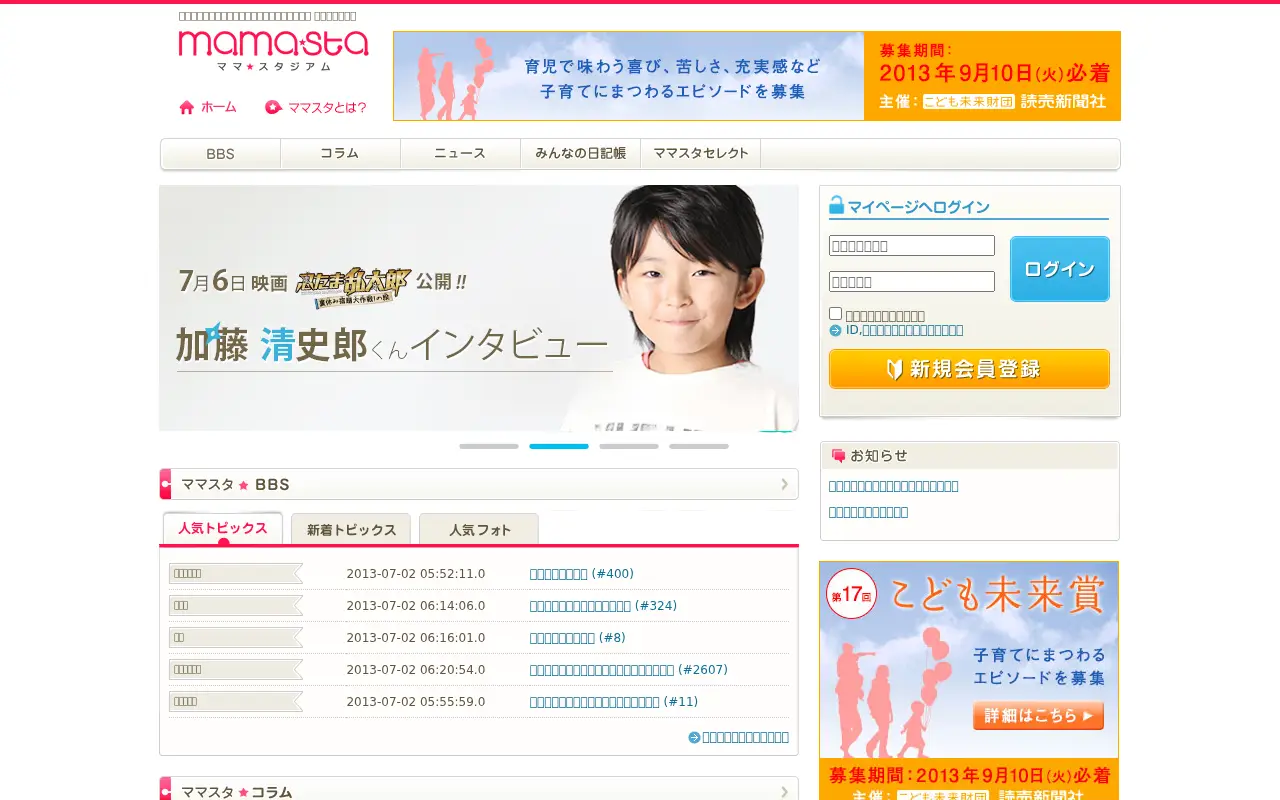Open the 加藤清史郎 interview slide

tap(479, 308)
